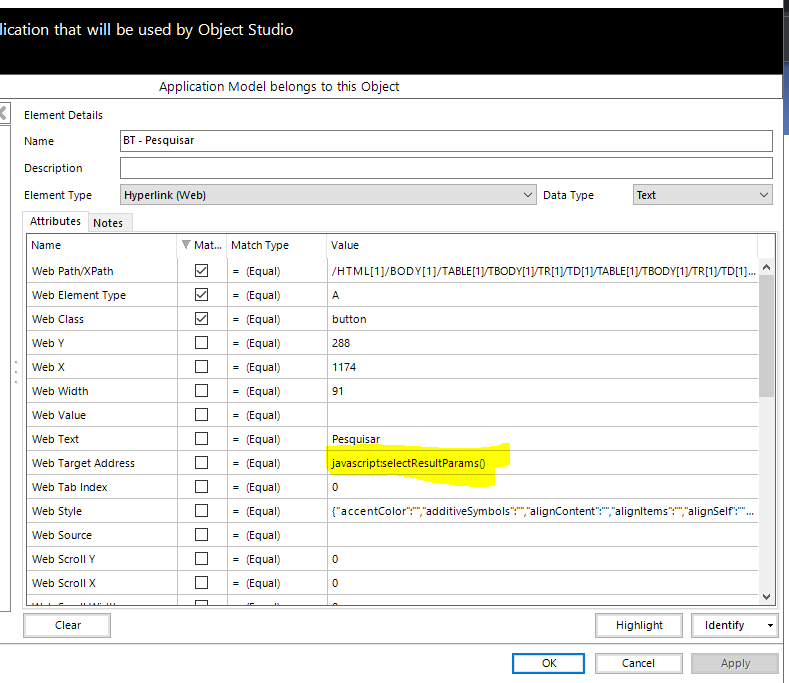Switch to the Notes tab
Viewport: 789px width, 683px height.
click(108, 222)
